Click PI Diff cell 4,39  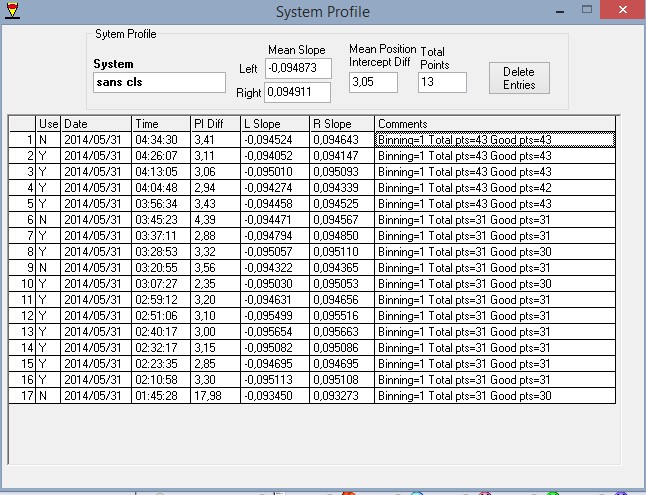[215, 220]
